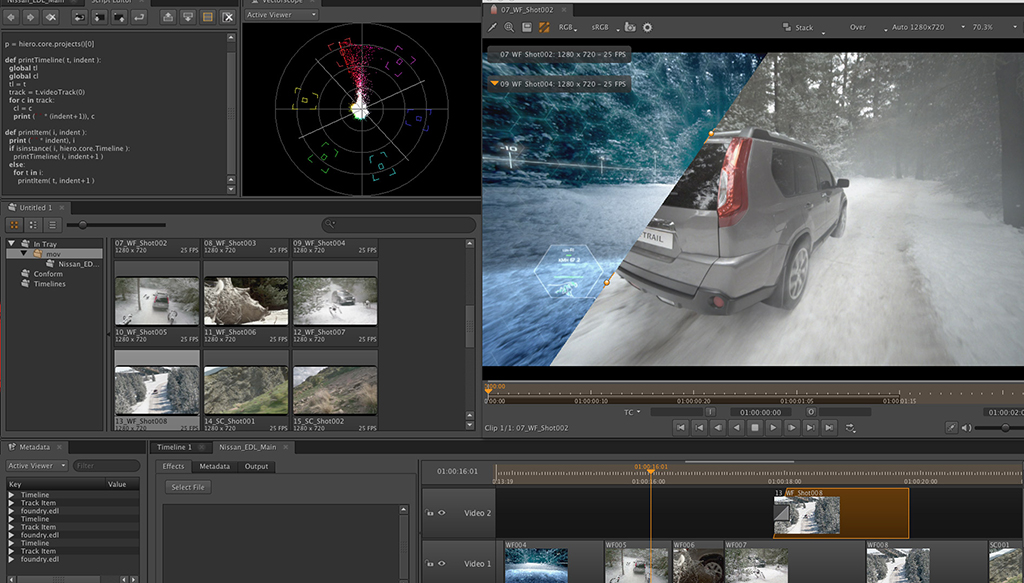Image resolution: width=1024 pixels, height=583 pixels.
Task: Click the clear output icon in Script Editor
Action: 228,17
